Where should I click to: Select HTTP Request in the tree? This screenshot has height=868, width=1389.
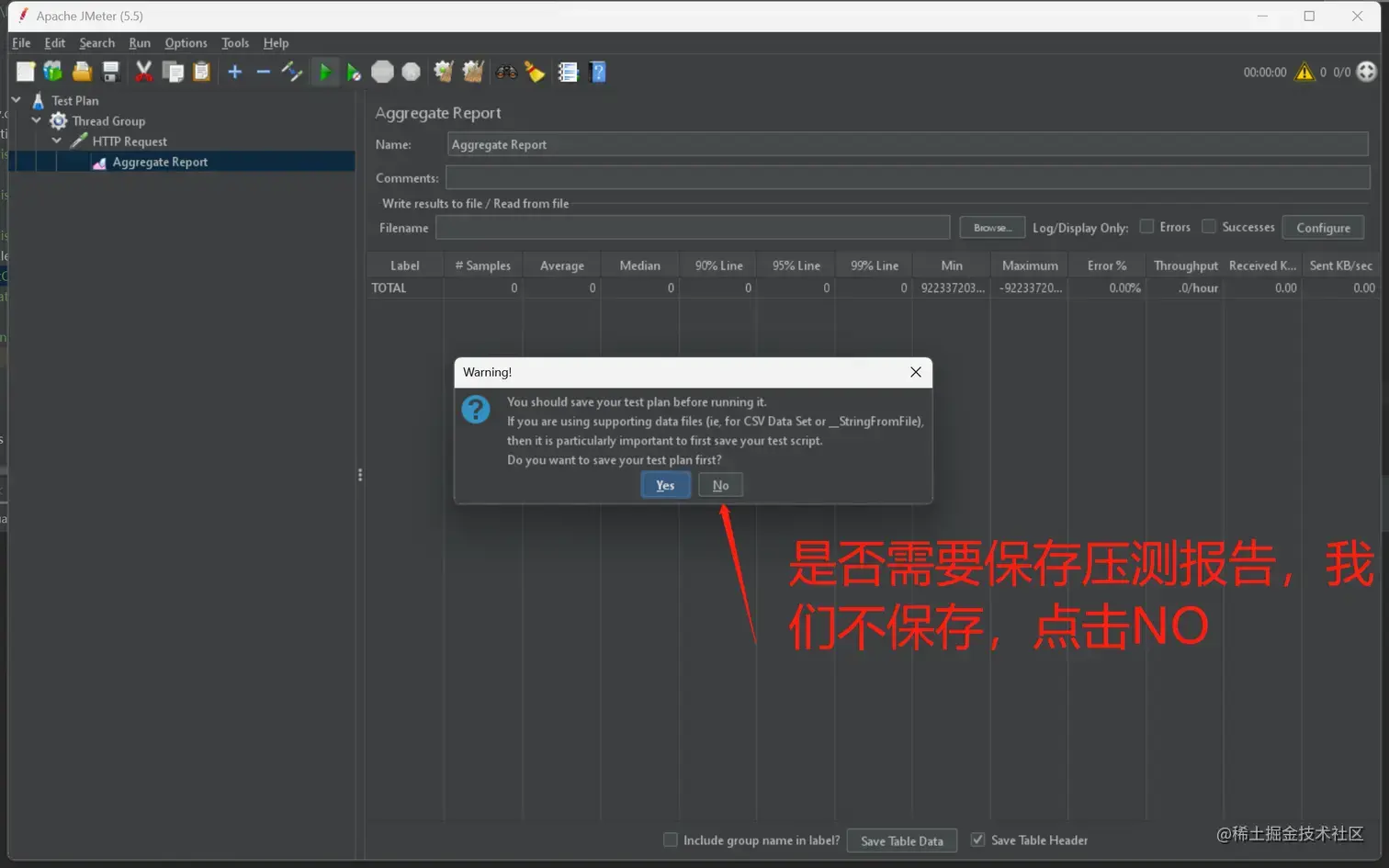tap(130, 141)
